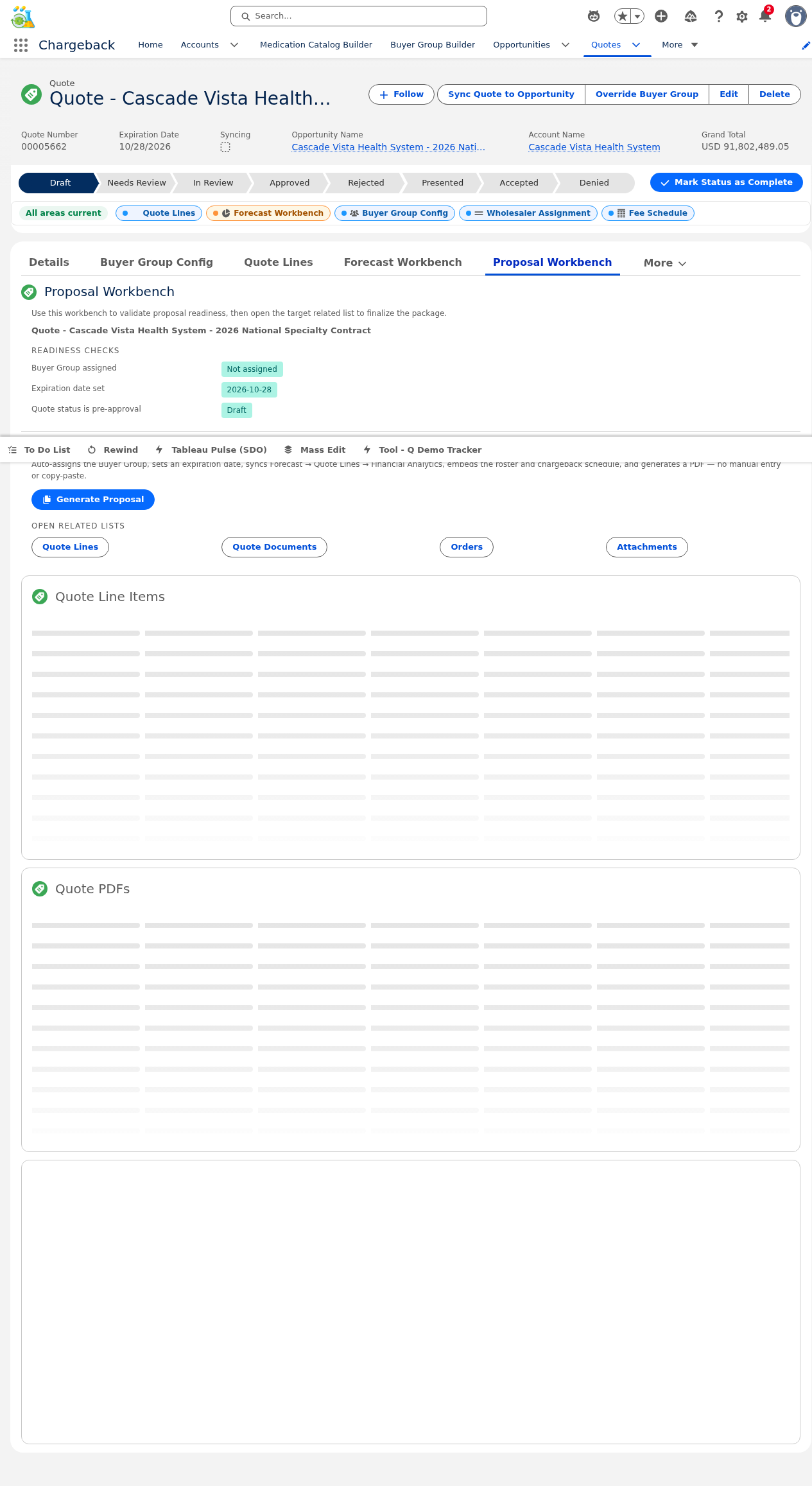Select the Denied path stage
This screenshot has width=812, height=1486.
click(594, 183)
